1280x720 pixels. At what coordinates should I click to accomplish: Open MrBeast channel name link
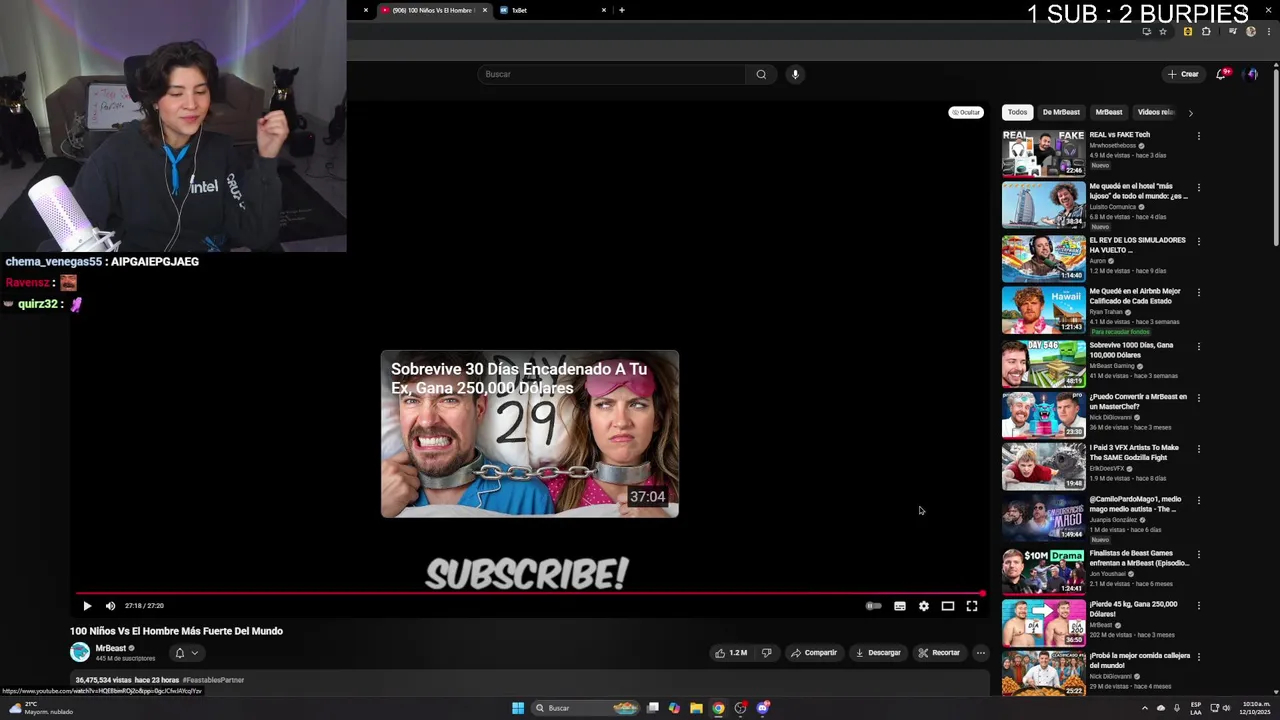click(x=110, y=648)
